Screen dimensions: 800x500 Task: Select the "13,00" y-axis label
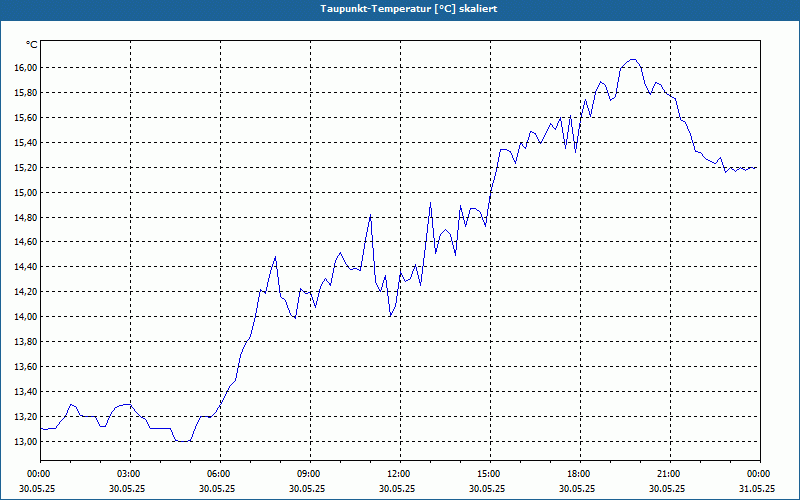(25, 442)
